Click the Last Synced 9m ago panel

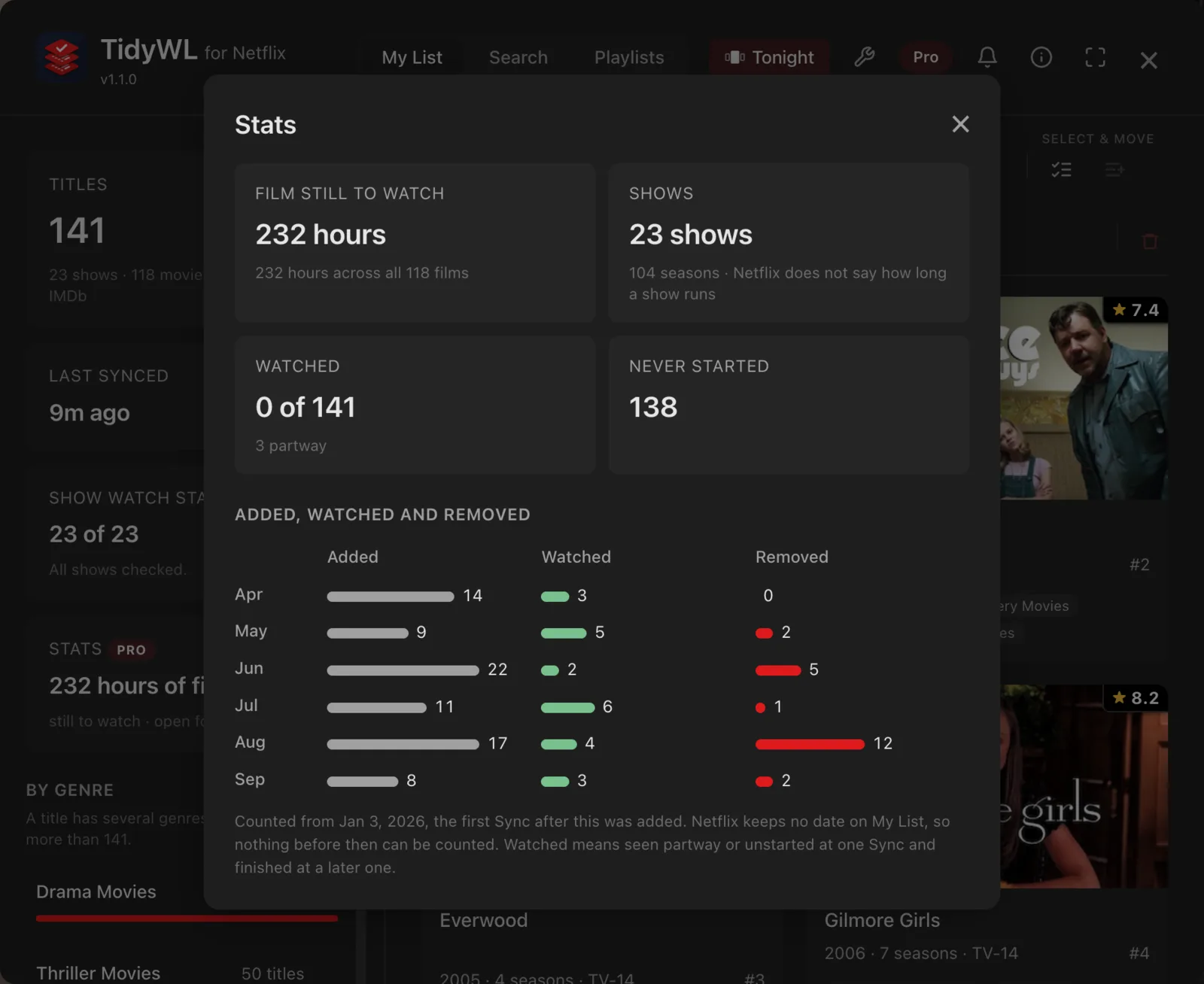click(116, 398)
